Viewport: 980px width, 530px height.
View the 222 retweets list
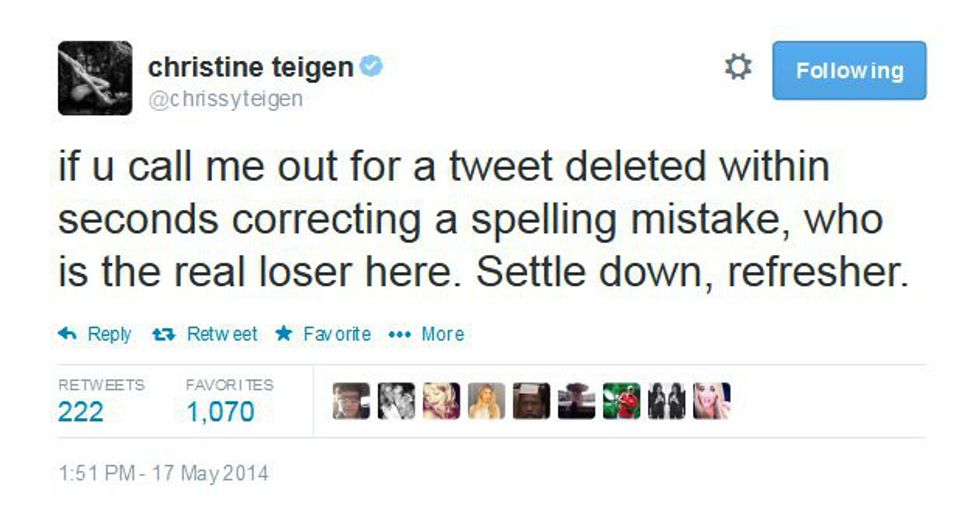pos(80,411)
